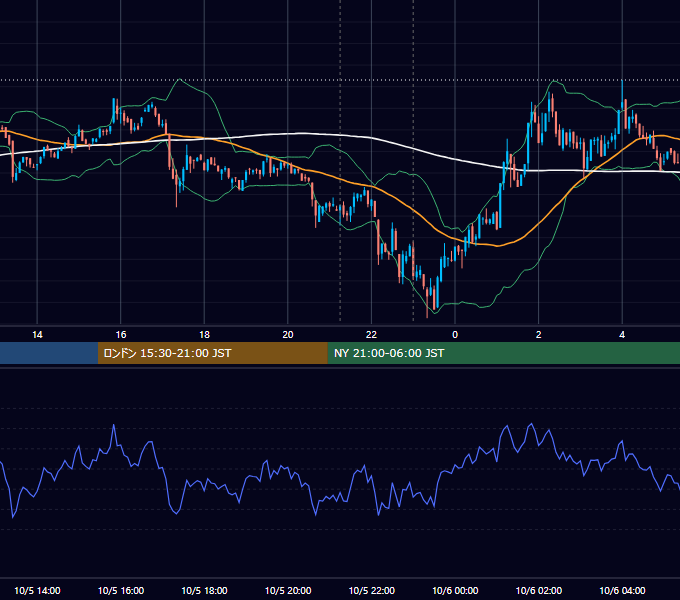Screen dimensions: 680x600
Task: Click the 10/6 02:00 label on oscillator axis
Action: [539, 590]
